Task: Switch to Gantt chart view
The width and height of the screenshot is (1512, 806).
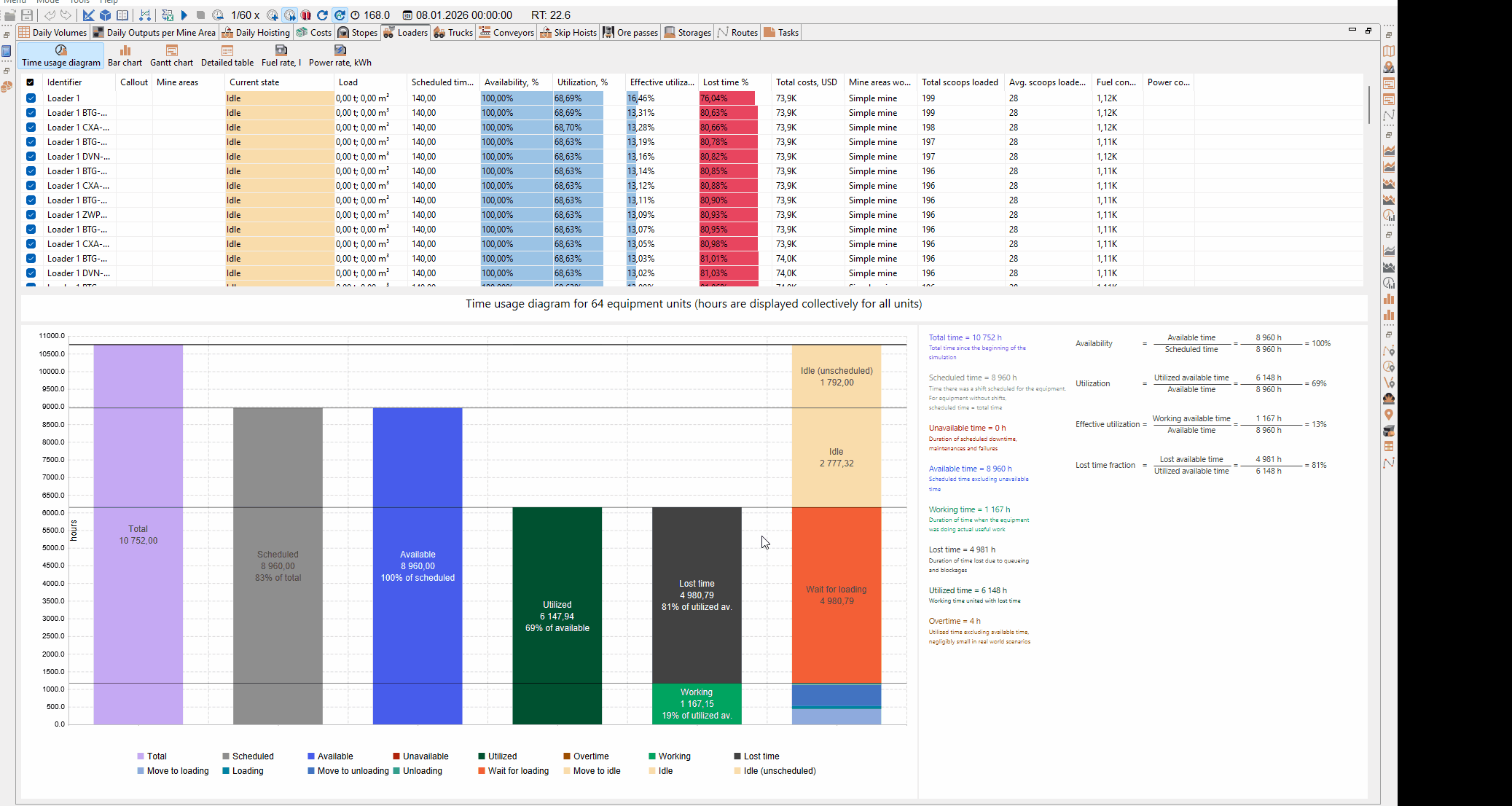Action: click(172, 56)
